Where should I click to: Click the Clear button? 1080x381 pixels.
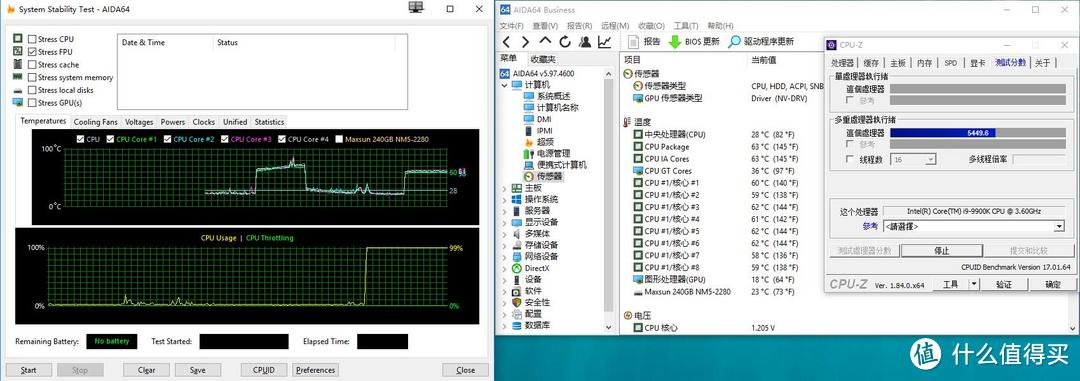click(x=147, y=370)
